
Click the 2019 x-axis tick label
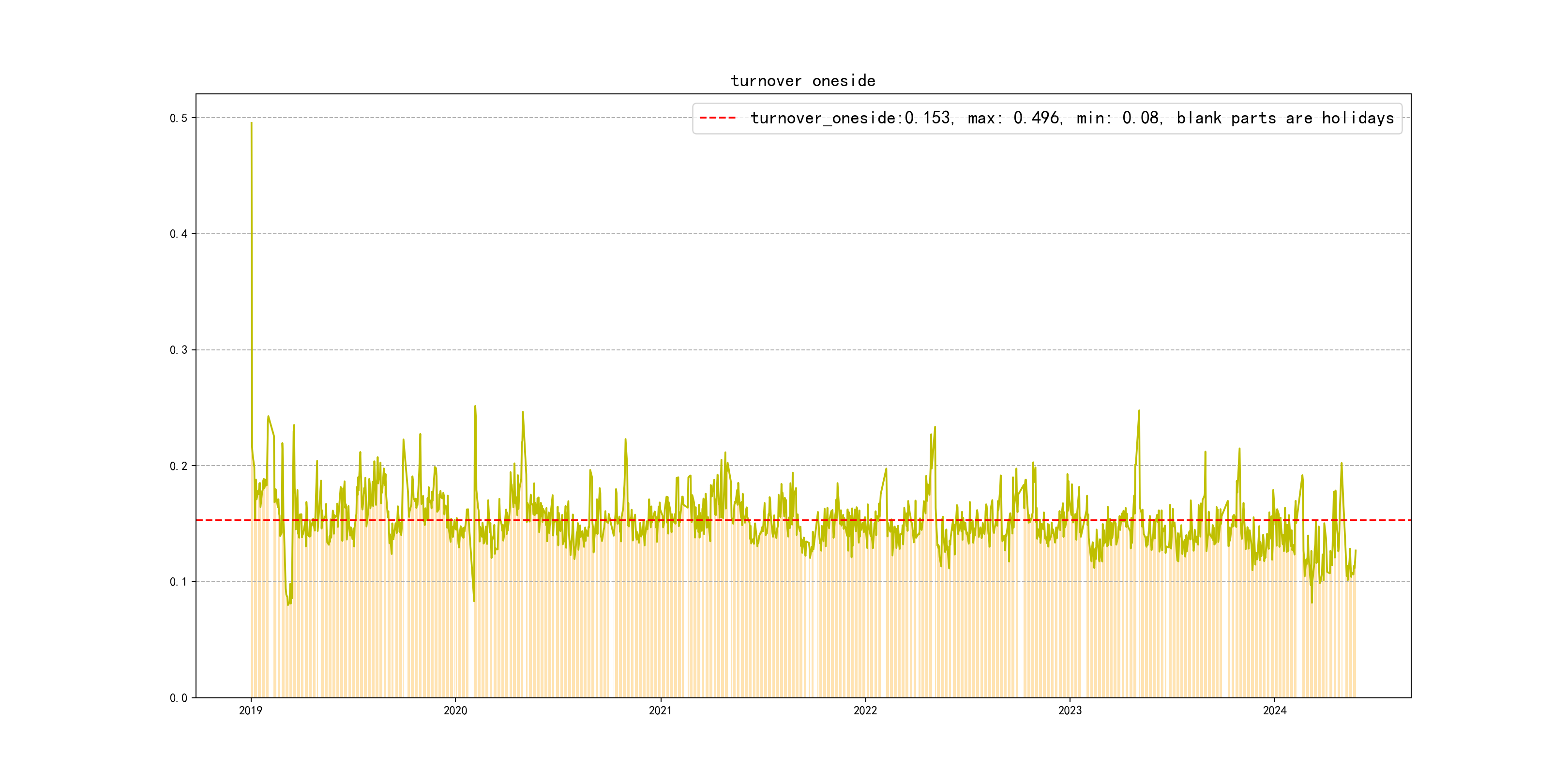[x=250, y=710]
